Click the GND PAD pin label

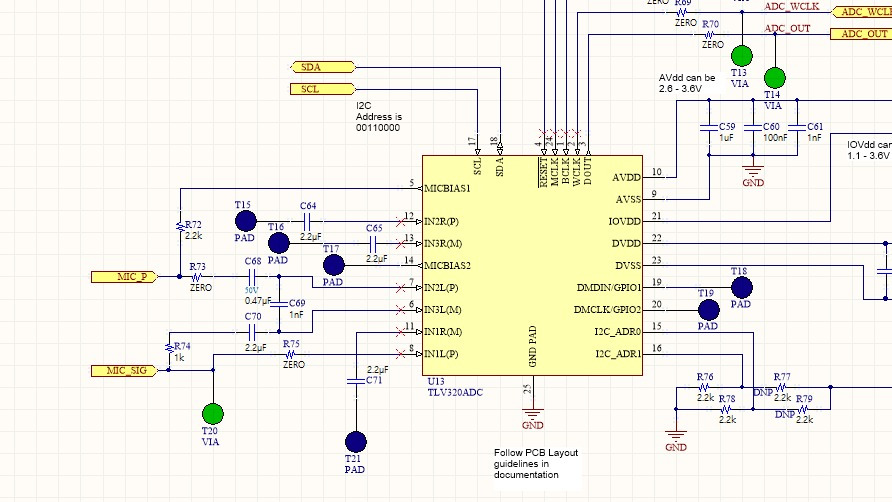(x=532, y=347)
